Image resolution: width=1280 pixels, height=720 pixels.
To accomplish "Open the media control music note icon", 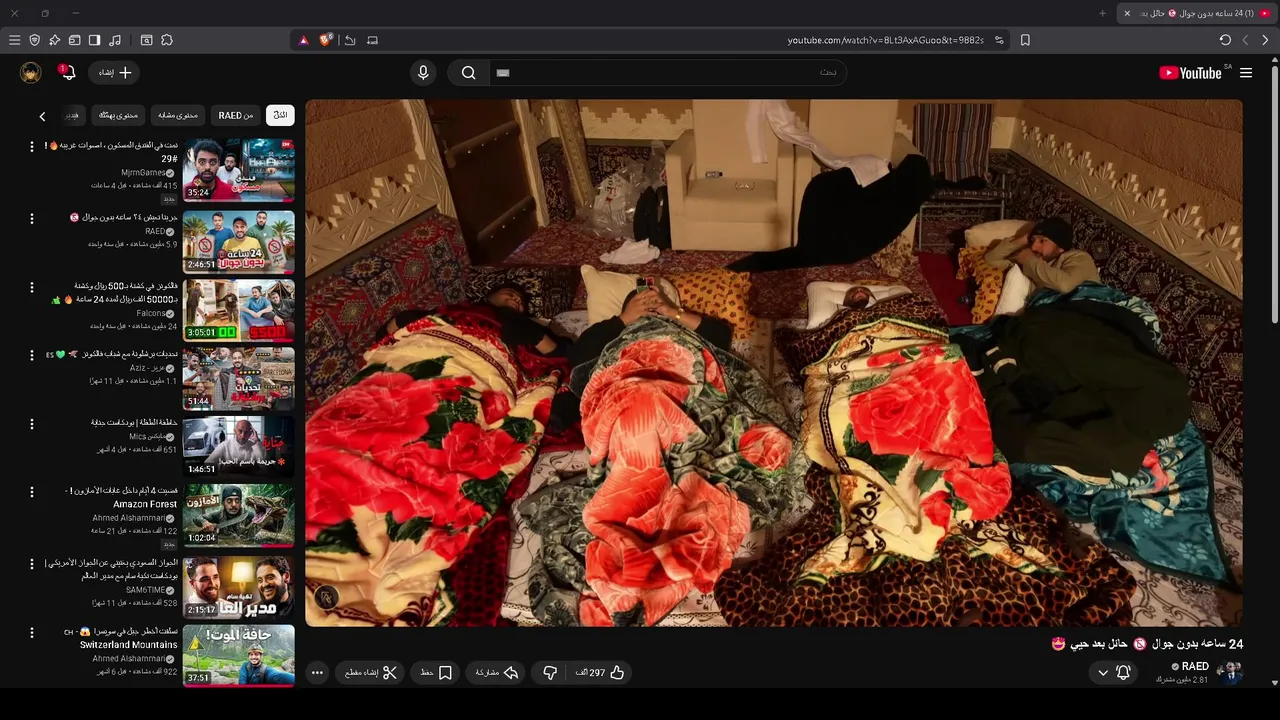I will point(115,40).
